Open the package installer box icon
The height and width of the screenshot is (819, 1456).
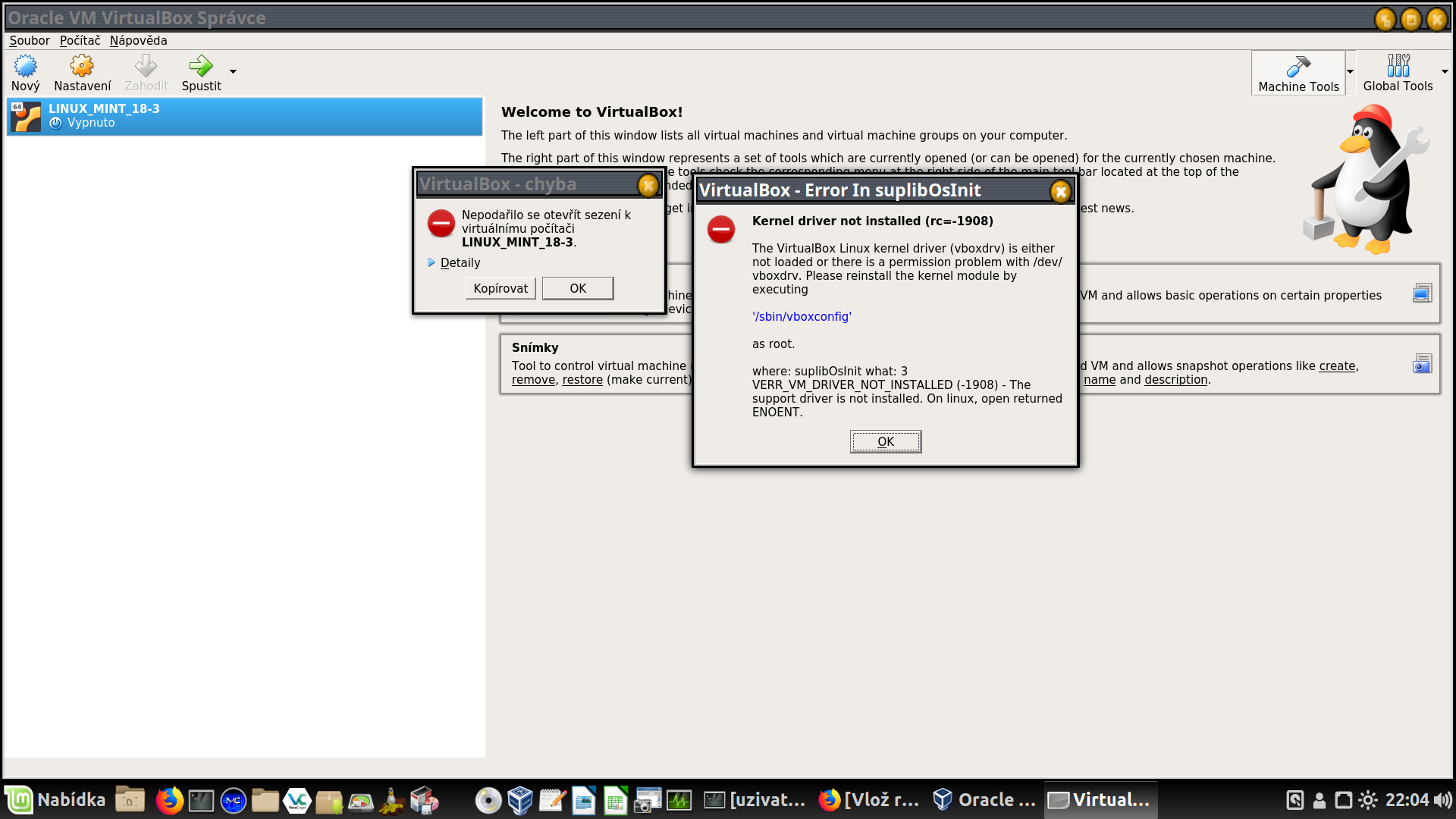pyautogui.click(x=328, y=801)
